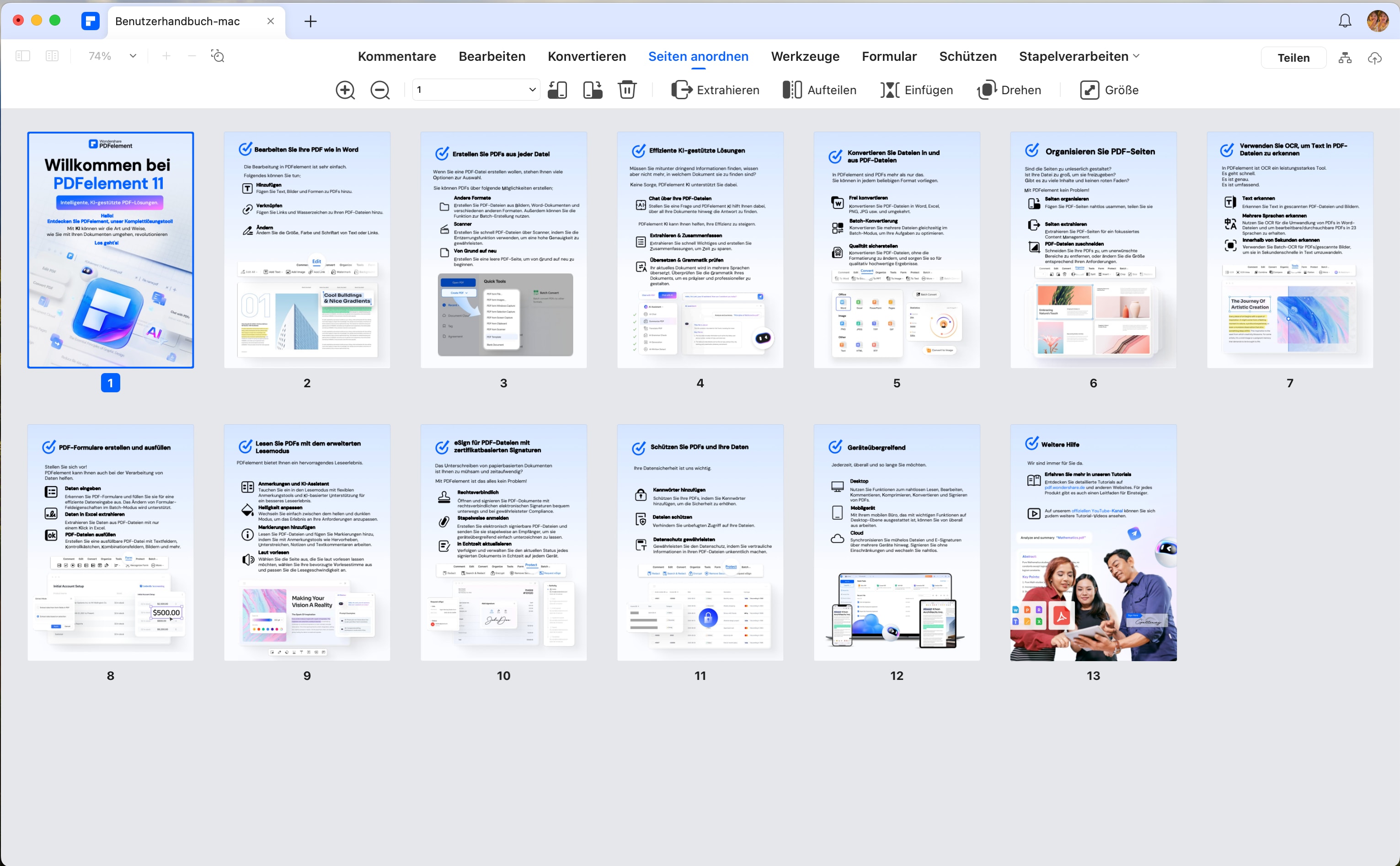Click the Einfügen insert icon

pyautogui.click(x=889, y=90)
